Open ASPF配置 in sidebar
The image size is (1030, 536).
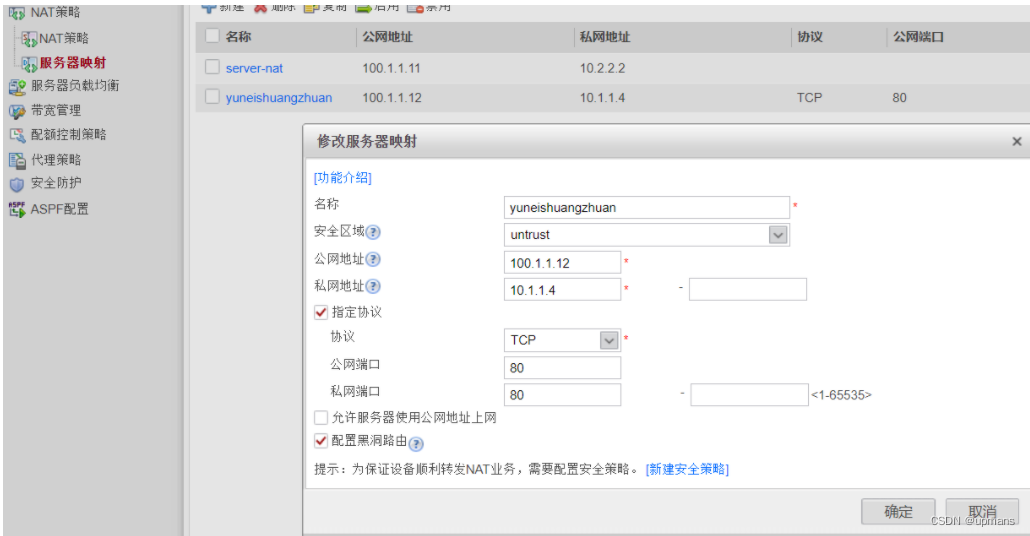[59, 210]
